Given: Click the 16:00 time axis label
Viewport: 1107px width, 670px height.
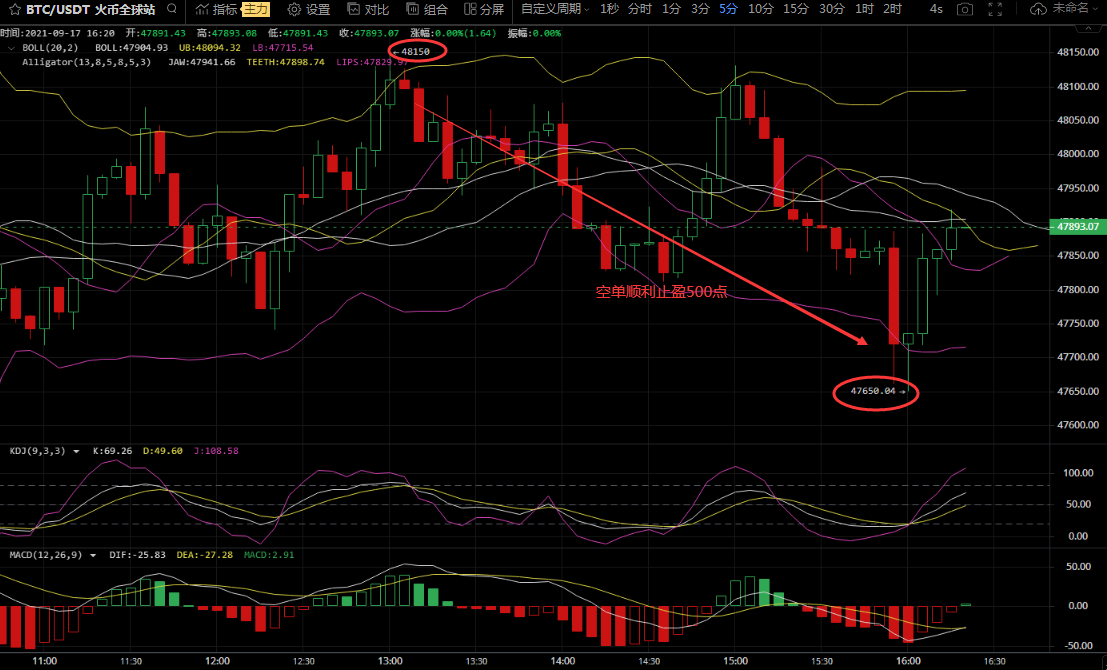Looking at the screenshot, I should 908,662.
